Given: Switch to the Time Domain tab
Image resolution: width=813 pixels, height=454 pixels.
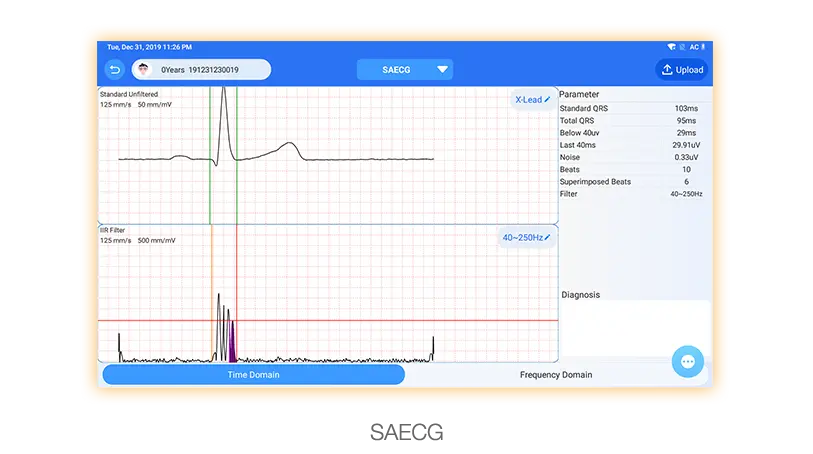Looking at the screenshot, I should pos(254,375).
